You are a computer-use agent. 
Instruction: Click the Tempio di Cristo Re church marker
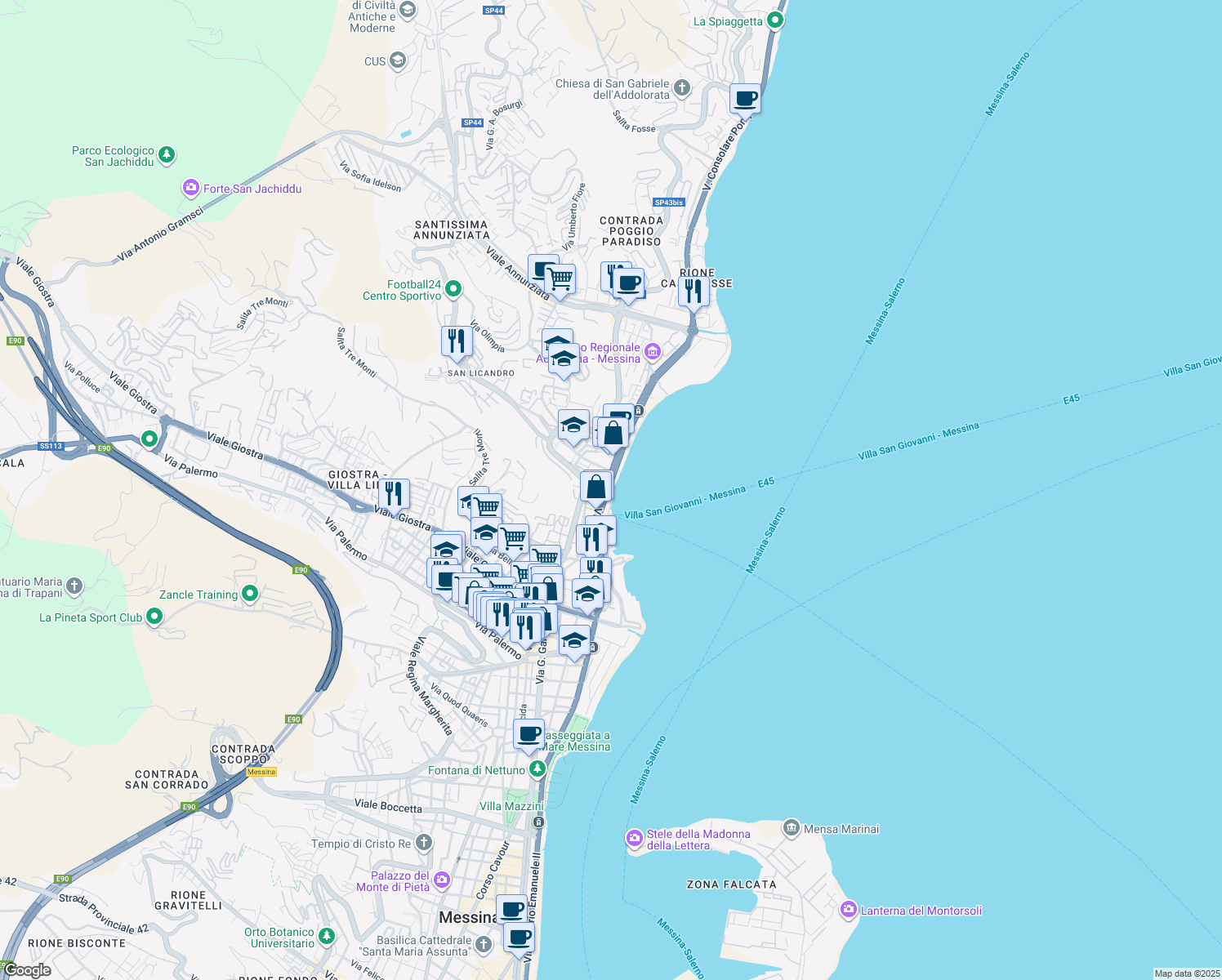423,842
